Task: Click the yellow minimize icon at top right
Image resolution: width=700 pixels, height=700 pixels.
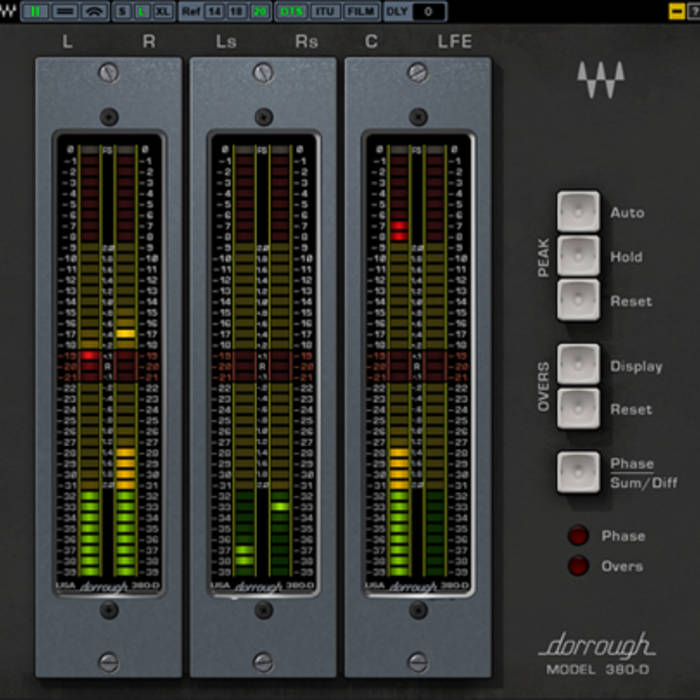Action: point(677,11)
